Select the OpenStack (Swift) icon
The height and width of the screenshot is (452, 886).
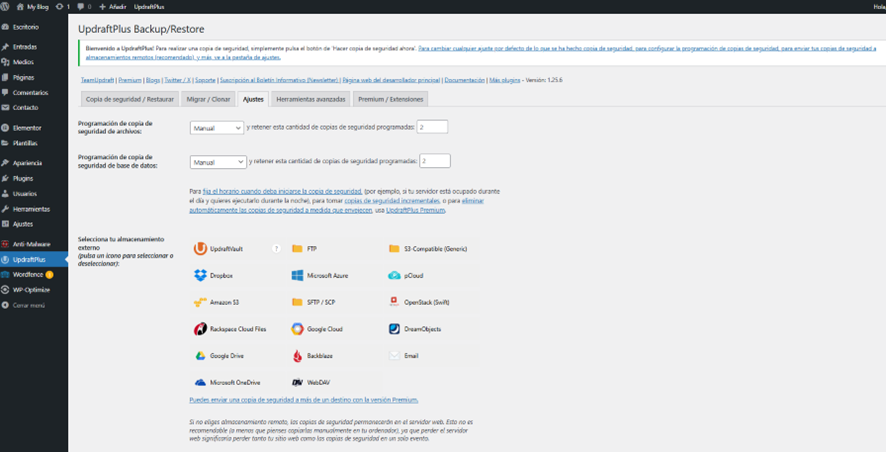tap(394, 302)
